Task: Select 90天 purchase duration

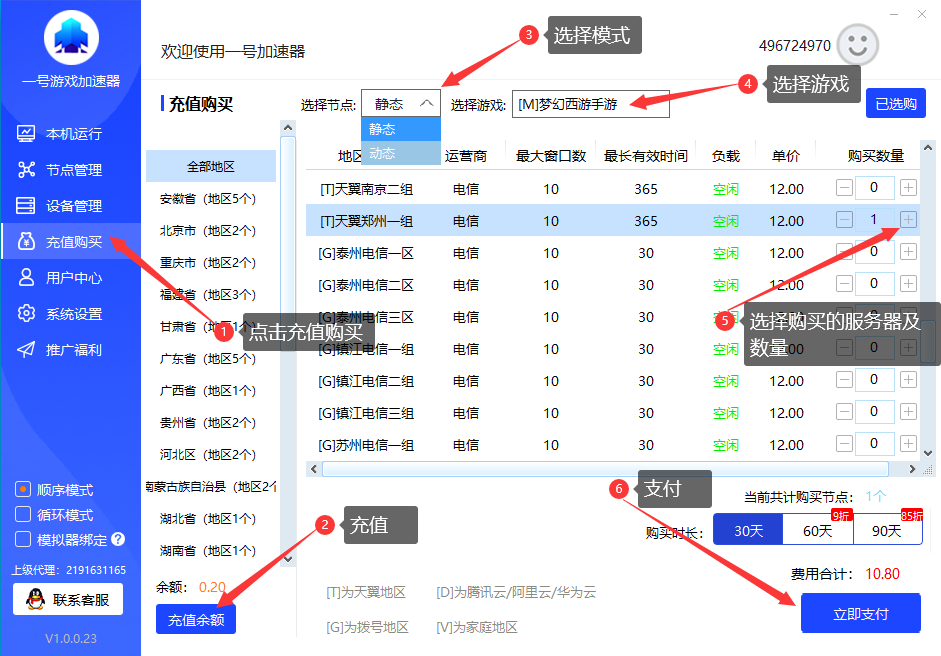Action: [887, 531]
